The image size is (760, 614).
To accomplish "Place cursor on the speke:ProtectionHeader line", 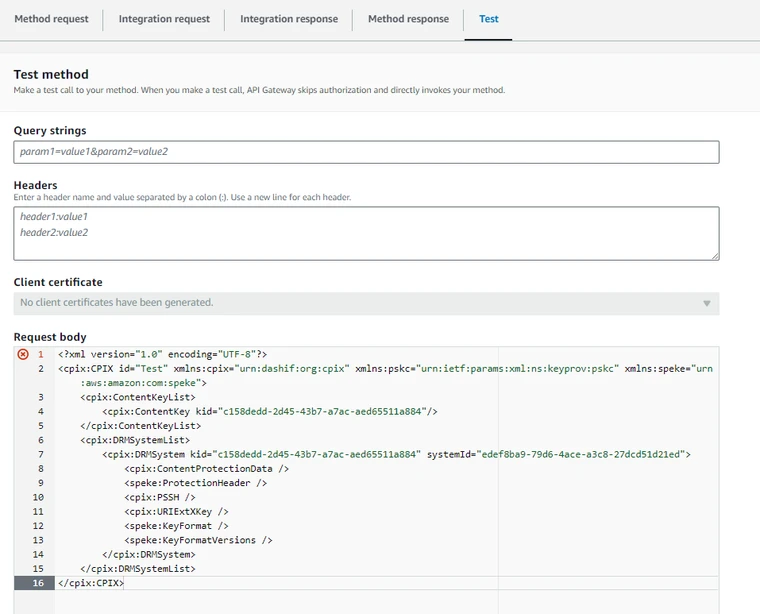I will 195,483.
